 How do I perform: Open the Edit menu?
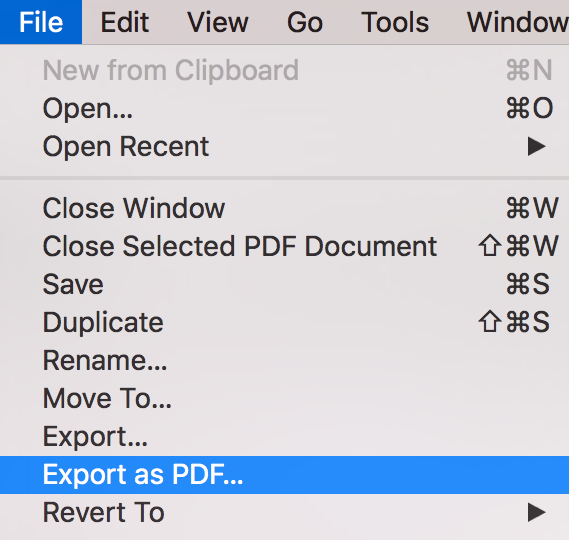(x=124, y=22)
